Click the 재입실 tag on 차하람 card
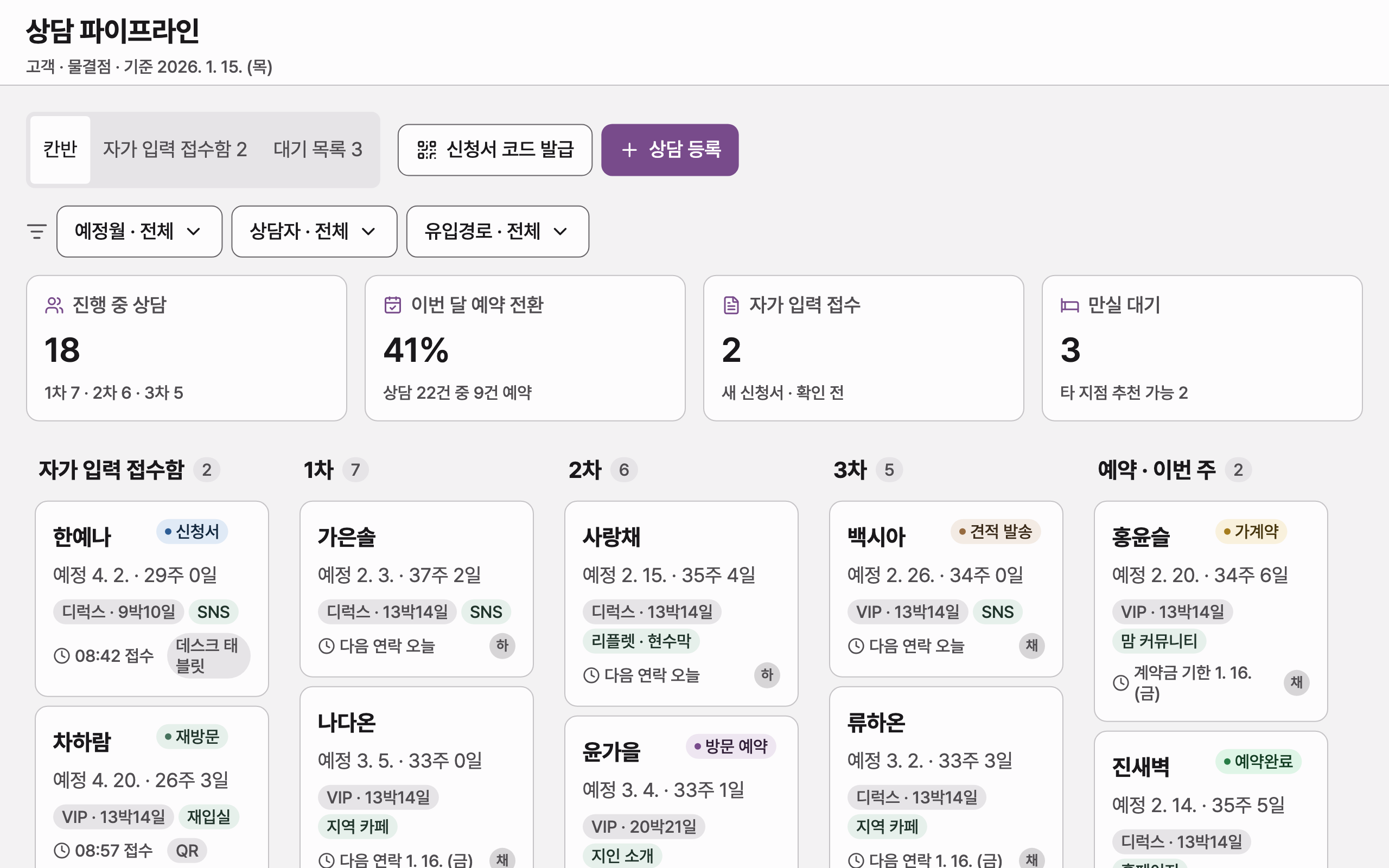This screenshot has width=1389, height=868. coord(208,817)
